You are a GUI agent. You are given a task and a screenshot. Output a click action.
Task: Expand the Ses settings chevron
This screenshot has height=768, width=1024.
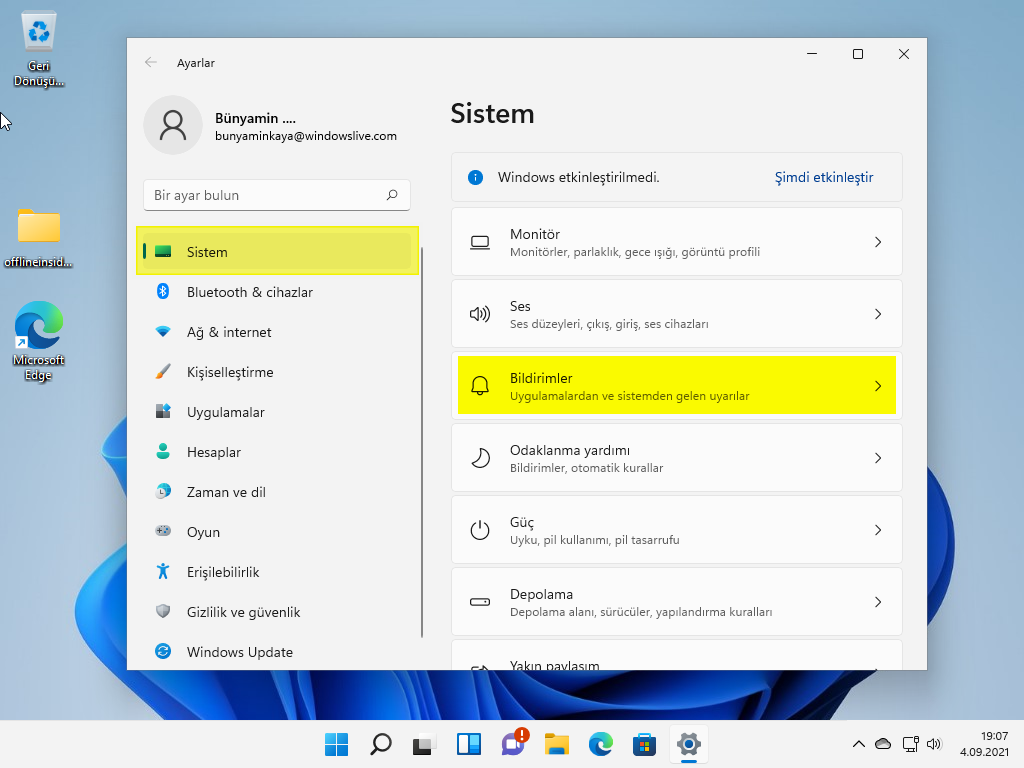878,313
